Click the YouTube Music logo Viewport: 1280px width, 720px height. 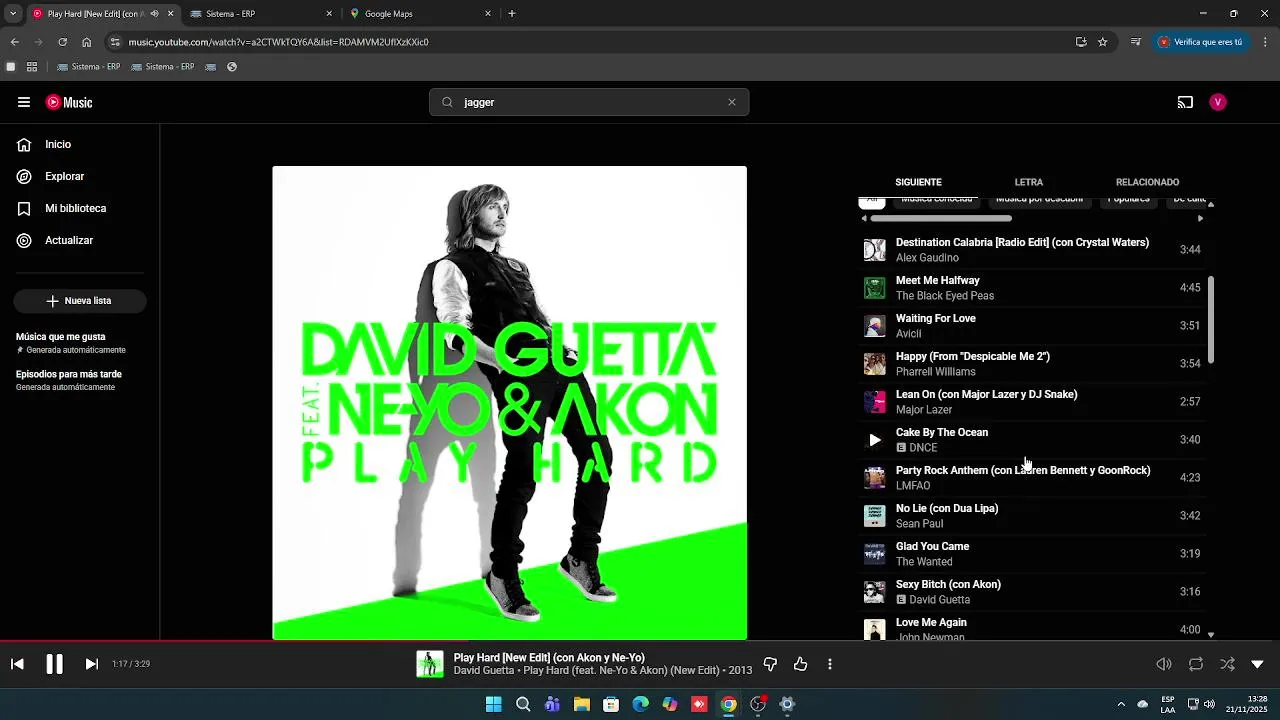point(69,102)
